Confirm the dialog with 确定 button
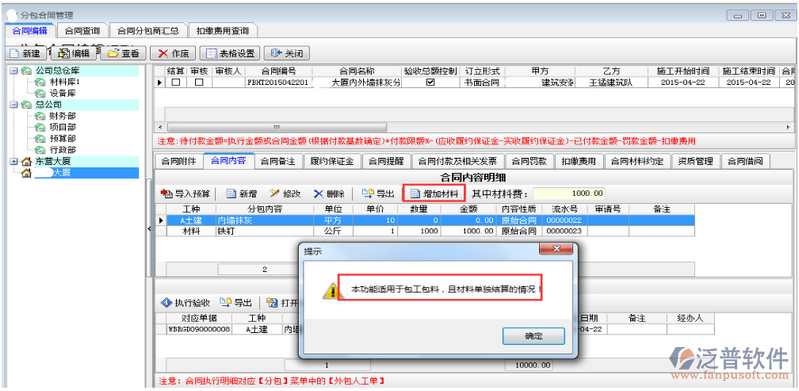 533,336
